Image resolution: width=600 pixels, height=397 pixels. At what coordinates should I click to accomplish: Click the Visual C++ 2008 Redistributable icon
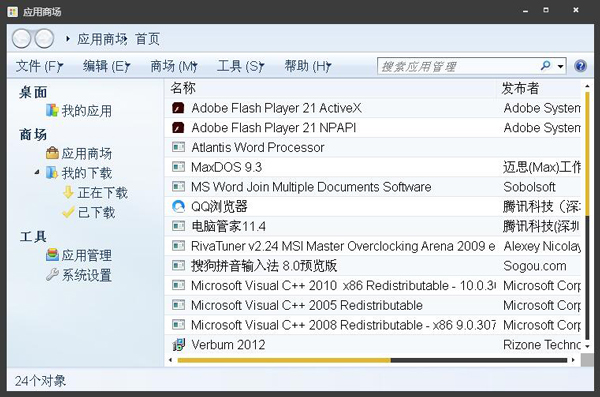tap(178, 324)
